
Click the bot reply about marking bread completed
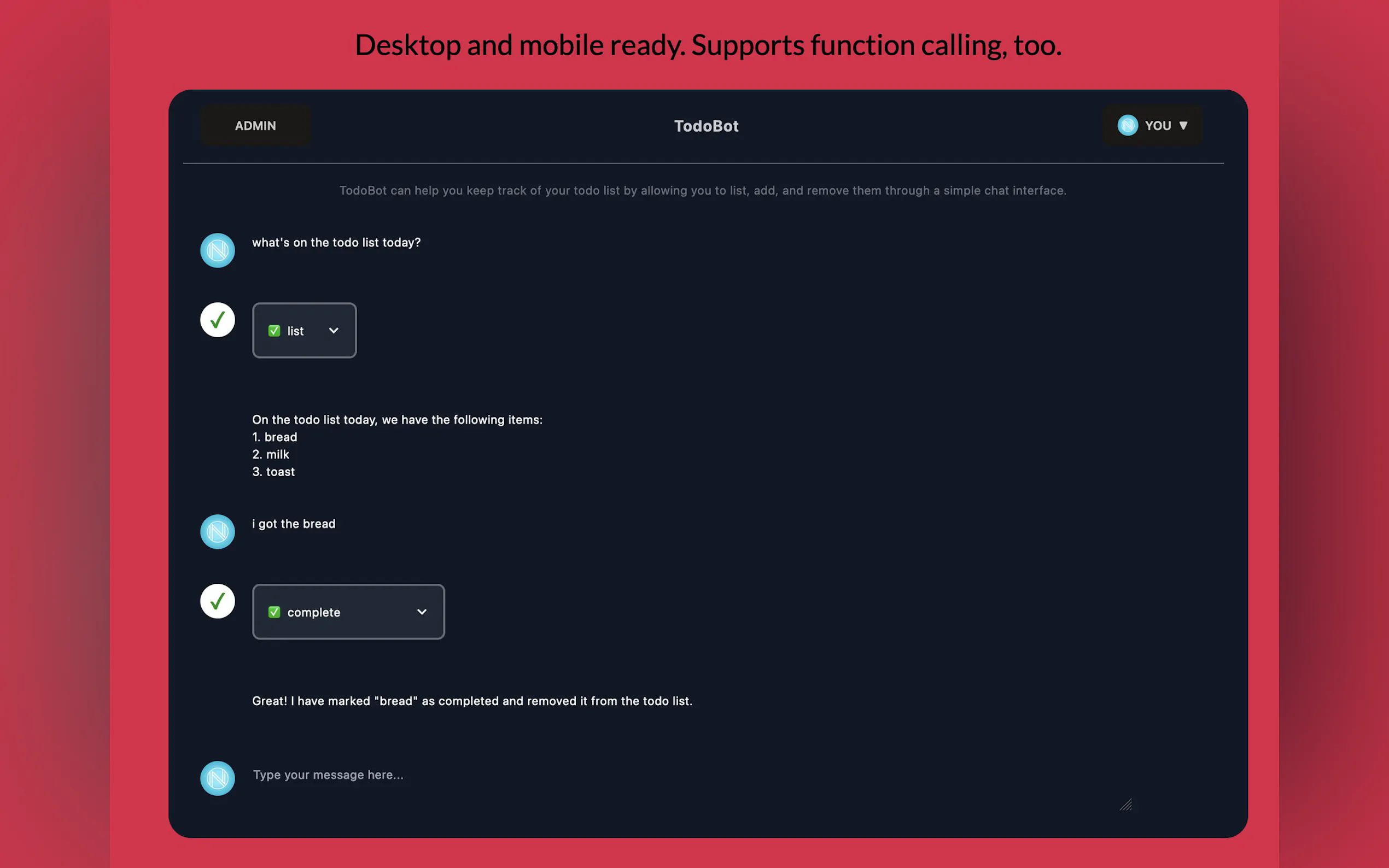pyautogui.click(x=472, y=701)
